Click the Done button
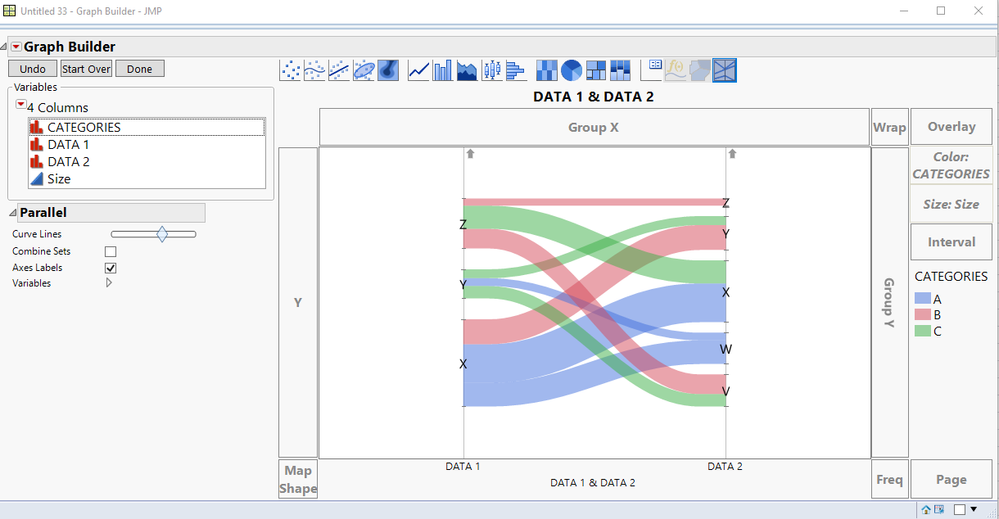The height and width of the screenshot is (519, 999). click(140, 69)
